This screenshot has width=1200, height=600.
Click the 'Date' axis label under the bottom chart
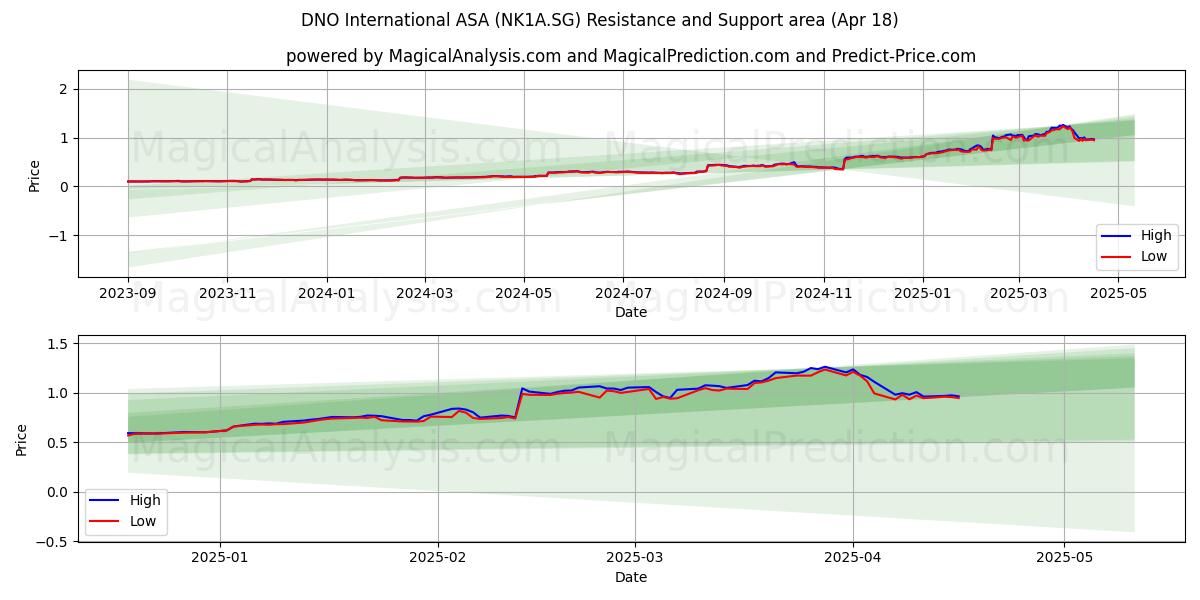pos(631,578)
